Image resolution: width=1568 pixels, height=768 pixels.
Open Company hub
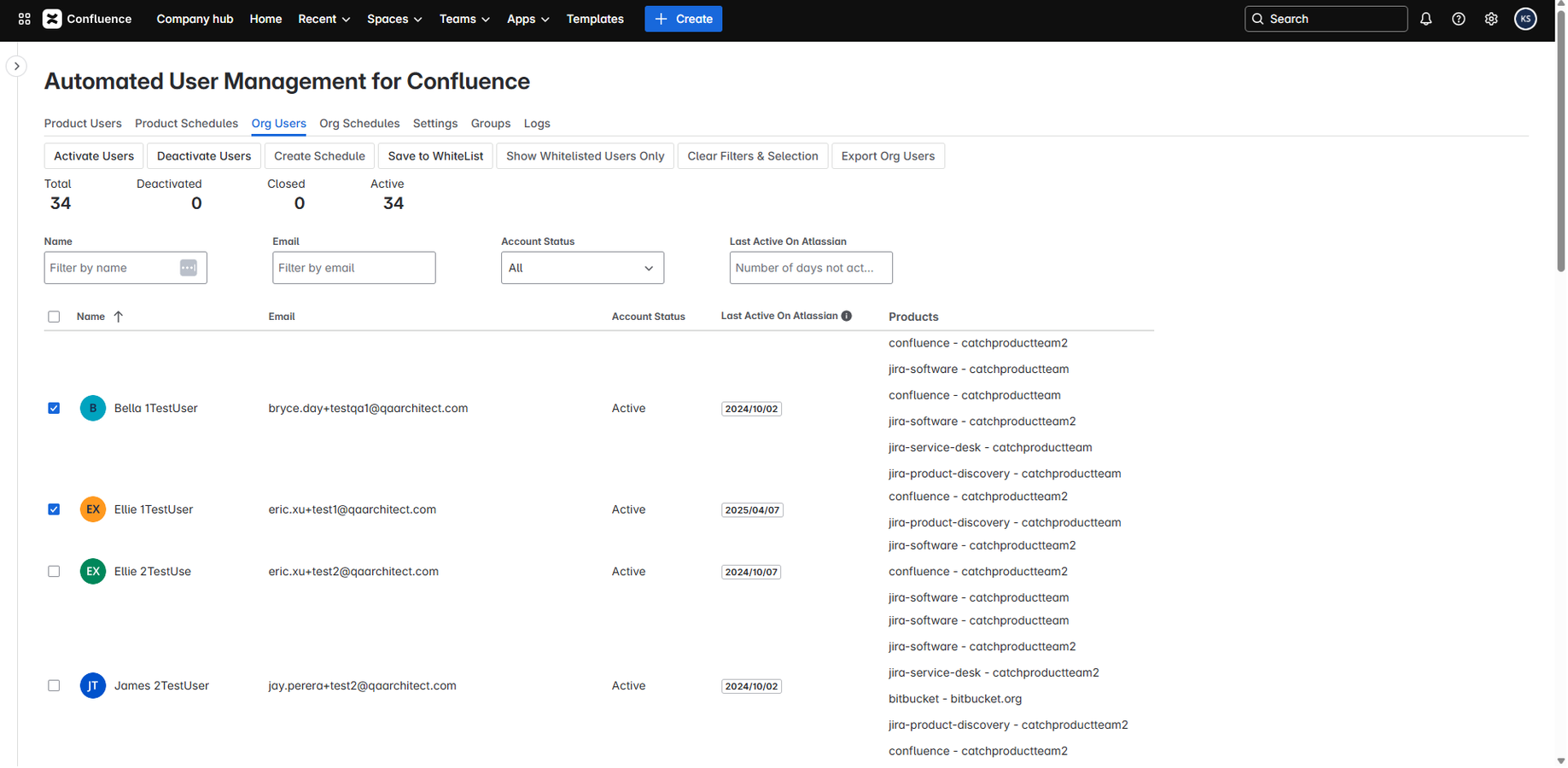[195, 19]
